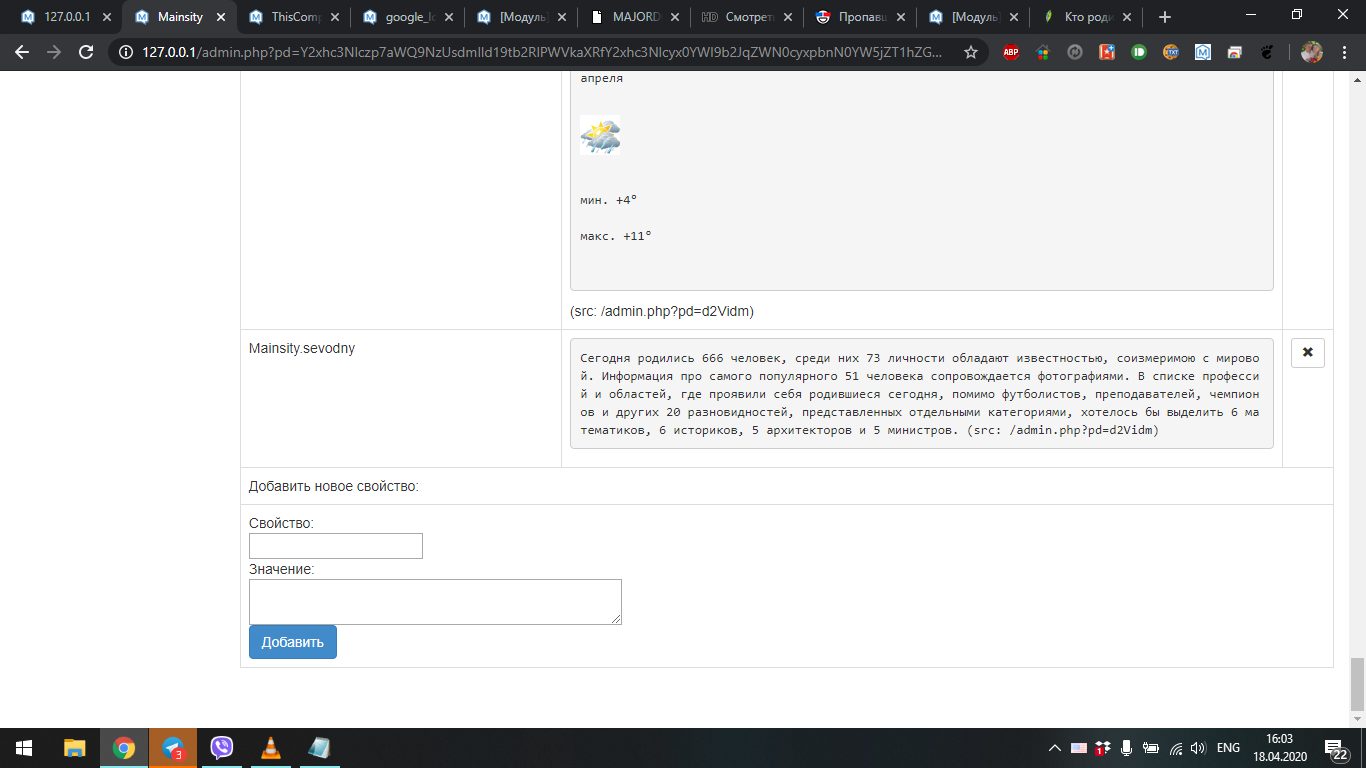Bookmark this page with the star icon
This screenshot has height=768, width=1366.
(971, 52)
